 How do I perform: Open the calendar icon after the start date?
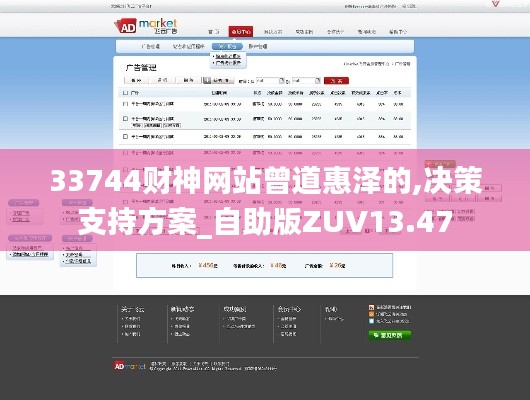[x=281, y=80]
